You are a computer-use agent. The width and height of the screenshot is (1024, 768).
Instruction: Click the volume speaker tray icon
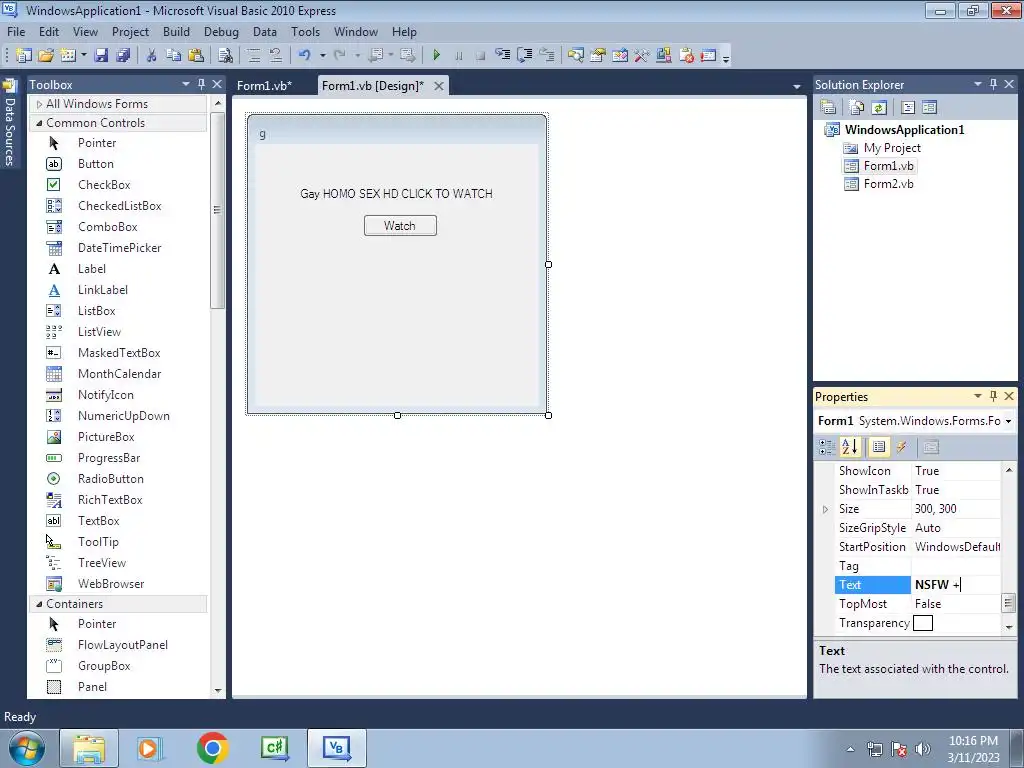point(923,748)
